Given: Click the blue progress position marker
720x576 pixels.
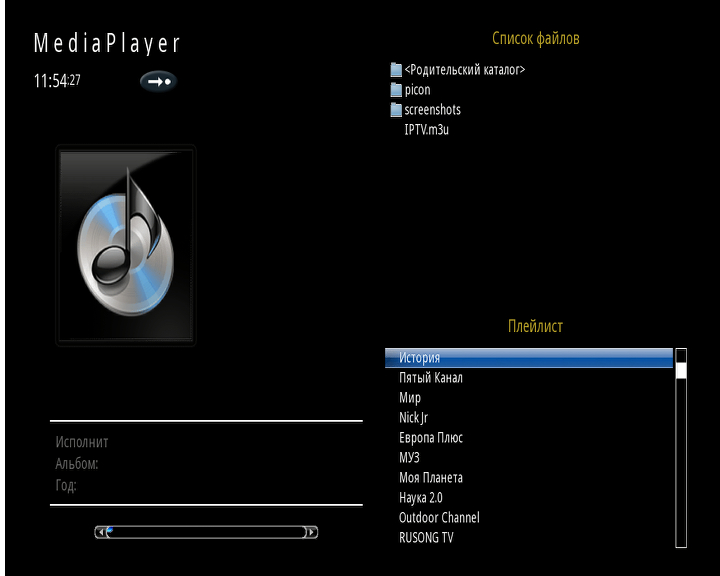Looking at the screenshot, I should pos(110,531).
